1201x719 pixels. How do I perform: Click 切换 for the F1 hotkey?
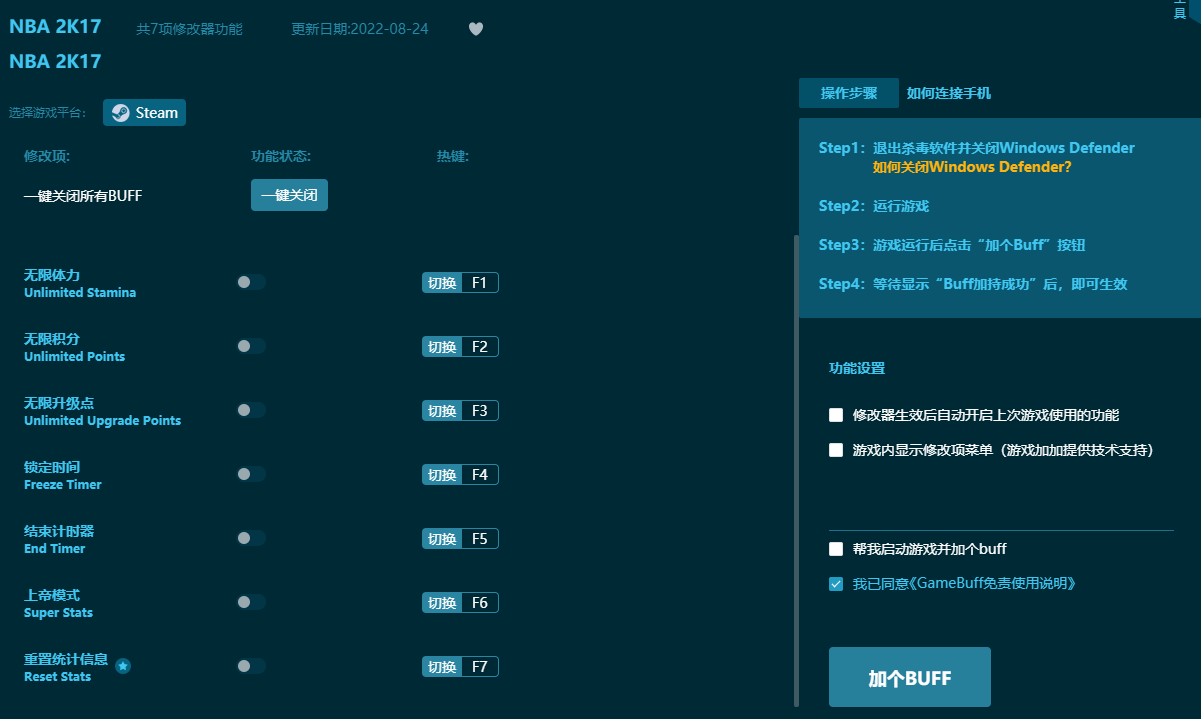pos(442,283)
